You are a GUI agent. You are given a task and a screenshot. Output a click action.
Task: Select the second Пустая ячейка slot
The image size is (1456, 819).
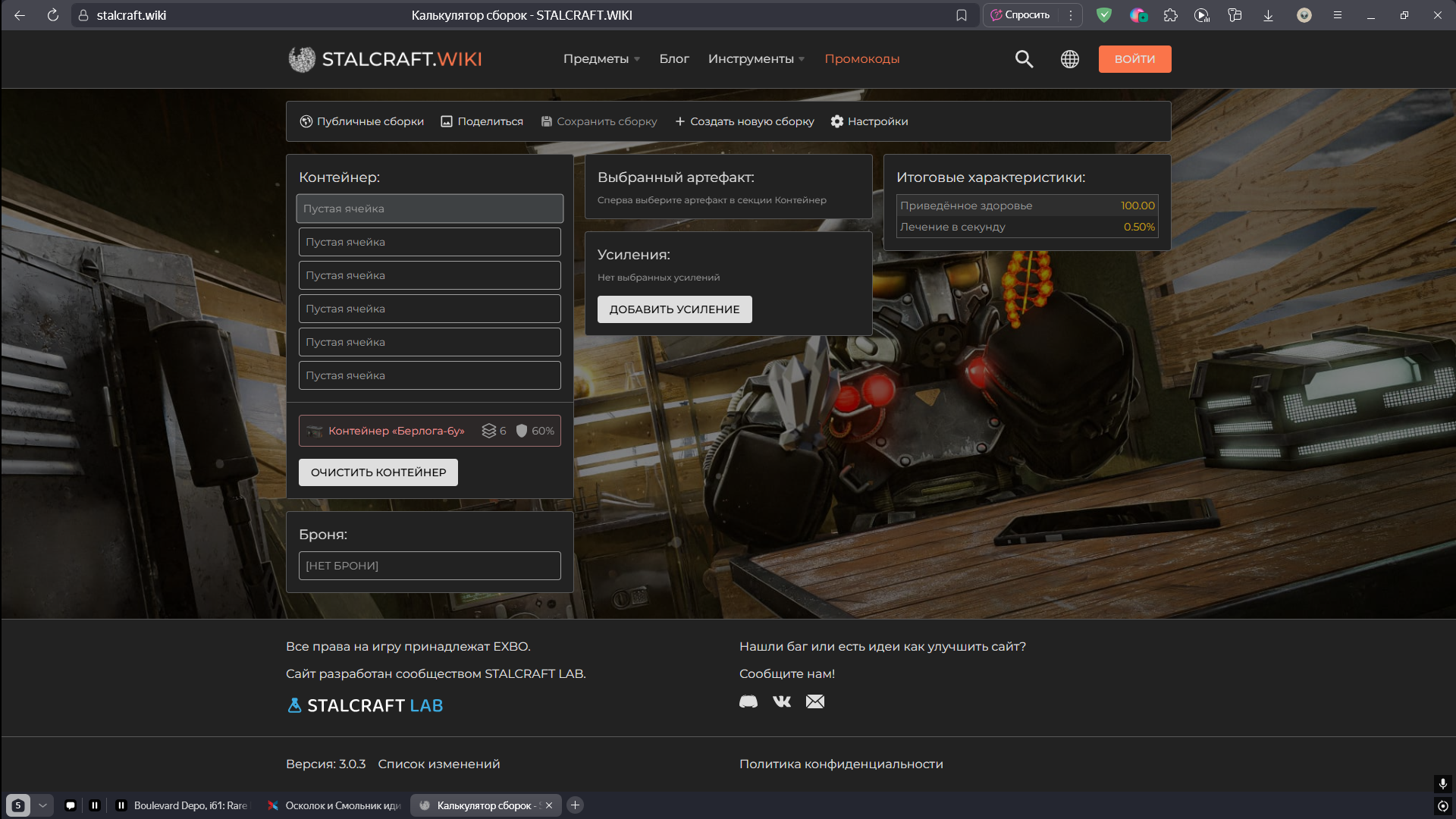[429, 242]
